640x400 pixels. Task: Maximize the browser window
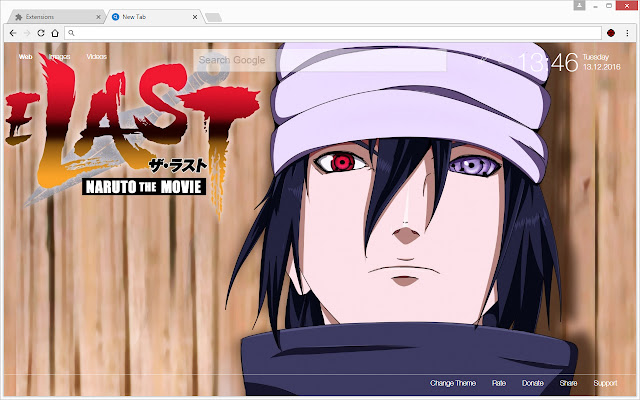tap(609, 6)
